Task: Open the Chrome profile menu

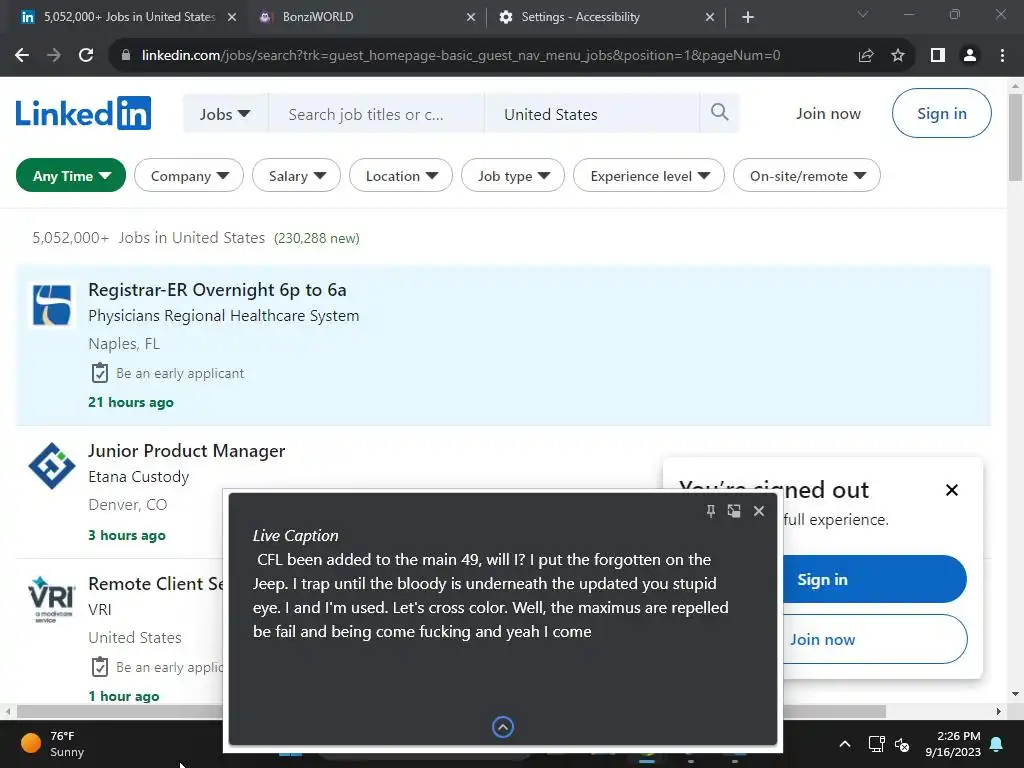Action: pyautogui.click(x=970, y=56)
